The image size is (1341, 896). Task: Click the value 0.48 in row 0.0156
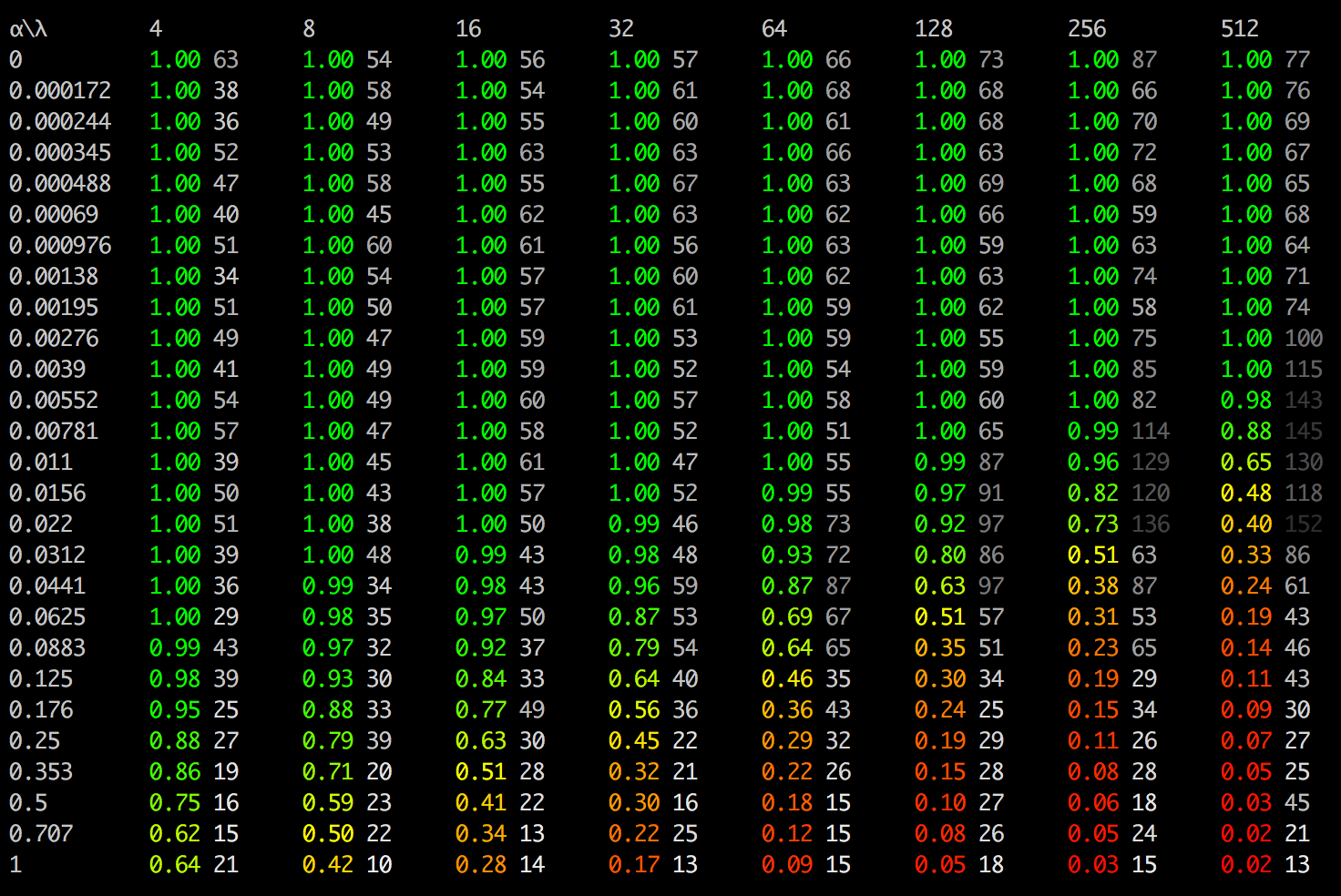(x=1246, y=494)
